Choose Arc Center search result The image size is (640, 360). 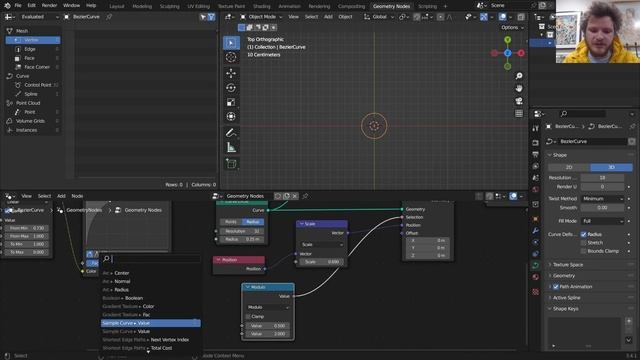point(151,273)
